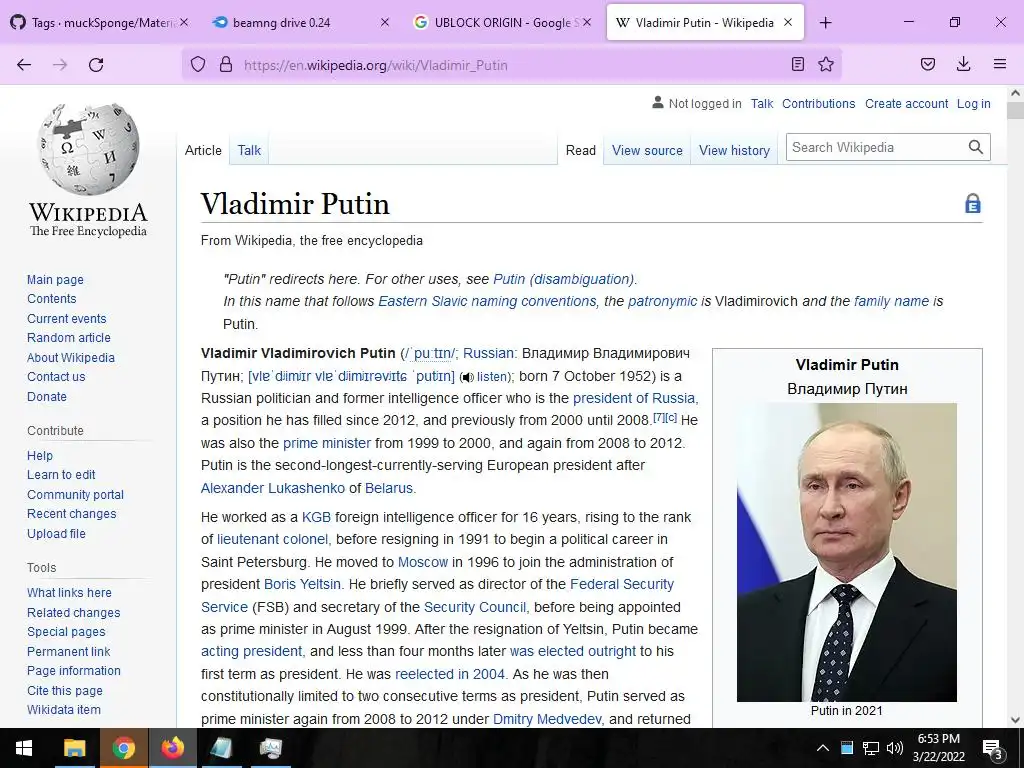Open Eastern Slavic naming conventions link
The width and height of the screenshot is (1024, 768).
(x=487, y=301)
